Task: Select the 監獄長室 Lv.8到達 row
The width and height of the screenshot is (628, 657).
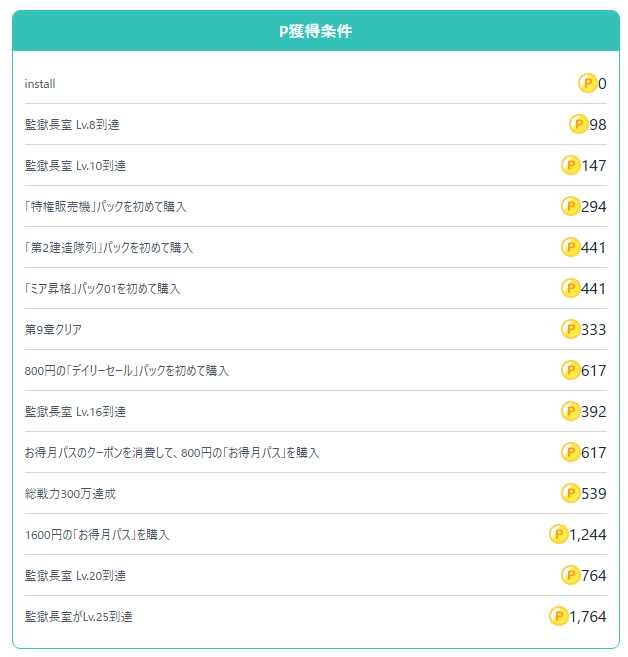Action: (x=72, y=125)
